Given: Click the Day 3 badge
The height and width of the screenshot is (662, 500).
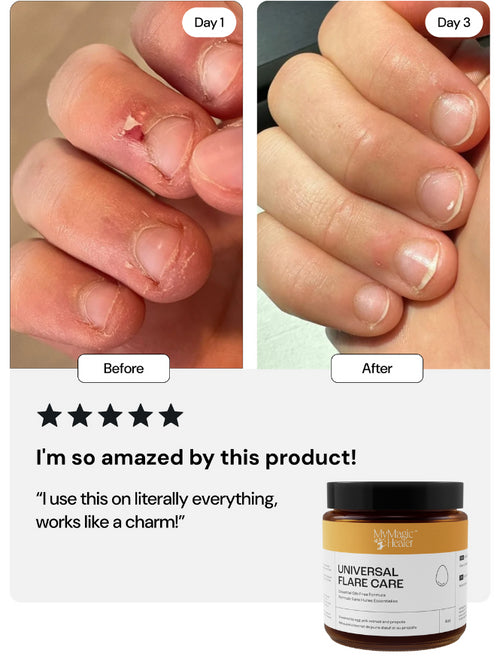Looking at the screenshot, I should coord(454,22).
